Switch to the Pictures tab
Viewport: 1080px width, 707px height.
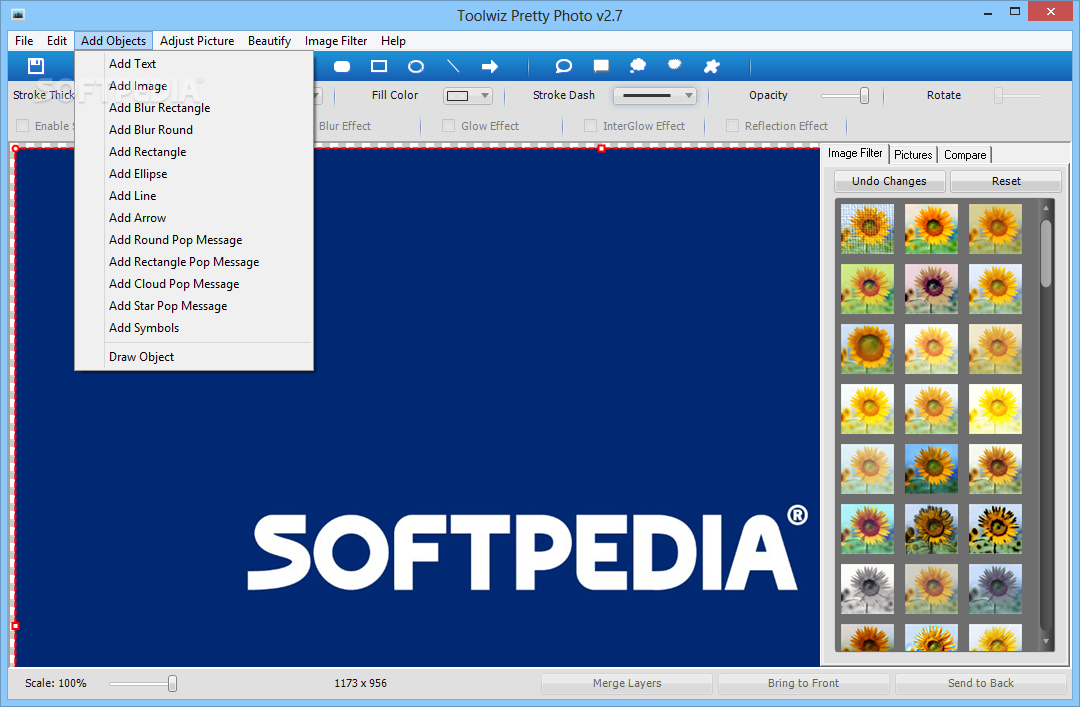913,154
